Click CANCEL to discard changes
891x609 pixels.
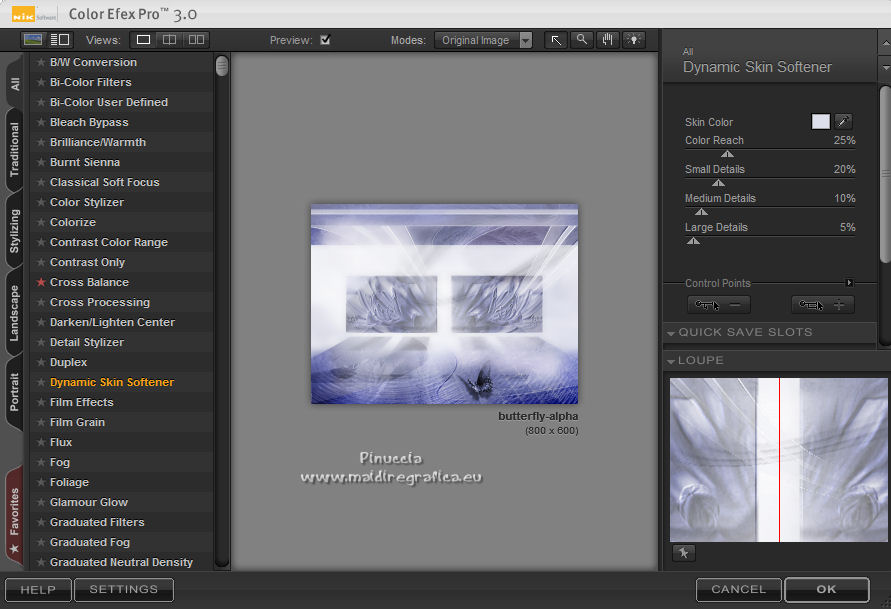coord(739,590)
